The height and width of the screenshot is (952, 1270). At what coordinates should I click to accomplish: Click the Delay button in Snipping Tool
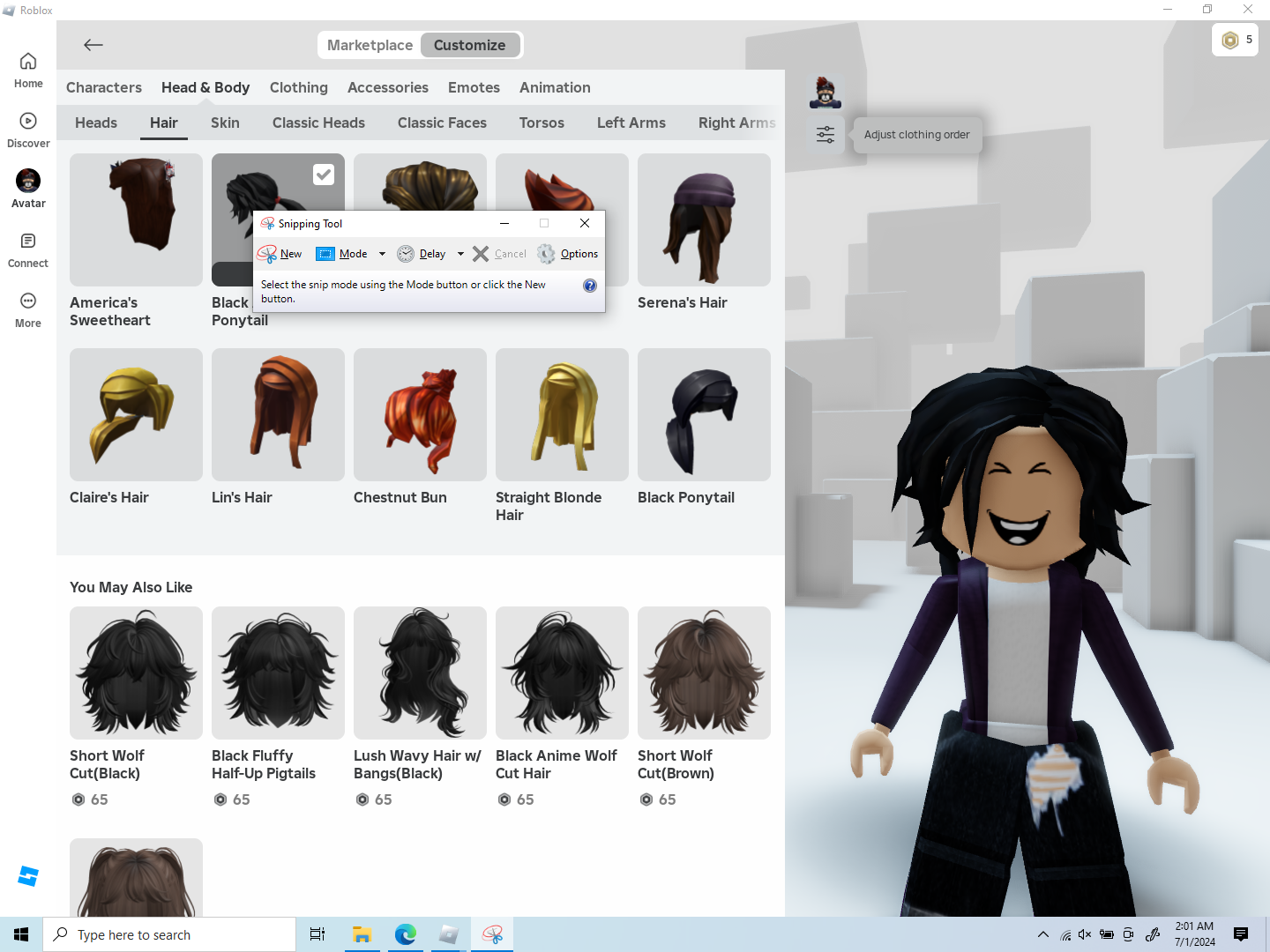pyautogui.click(x=422, y=254)
